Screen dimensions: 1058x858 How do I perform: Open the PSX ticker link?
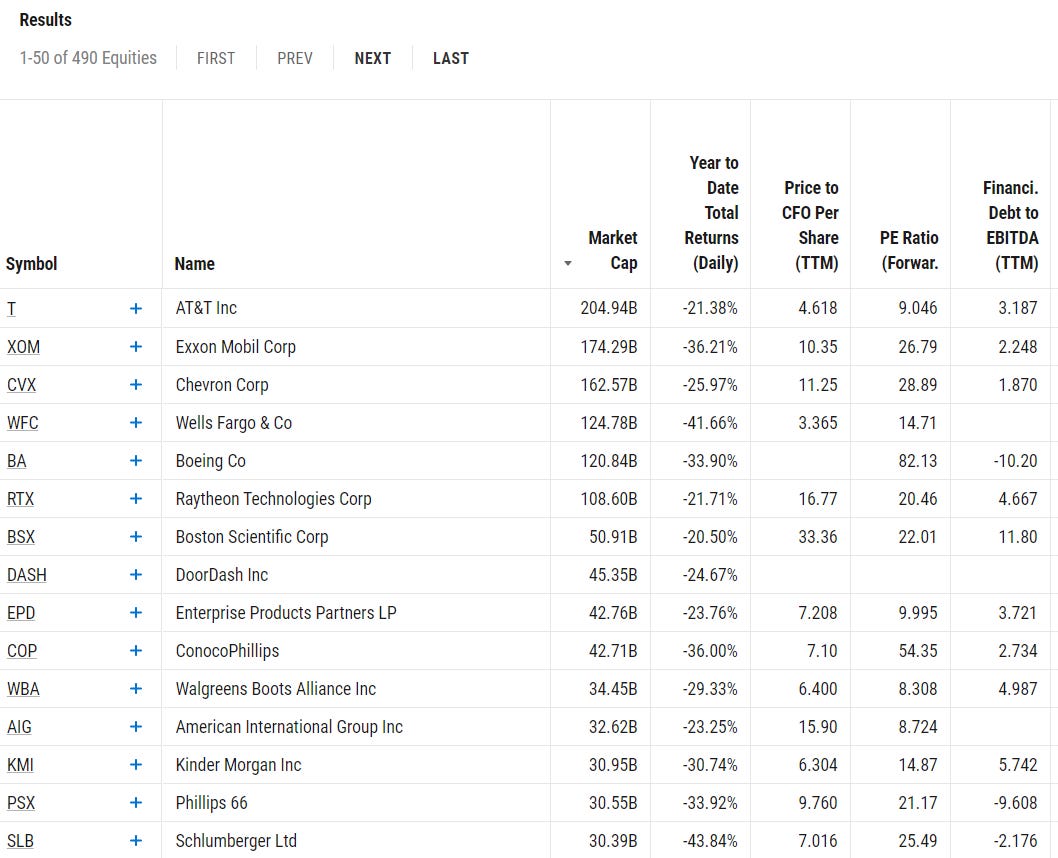point(21,803)
